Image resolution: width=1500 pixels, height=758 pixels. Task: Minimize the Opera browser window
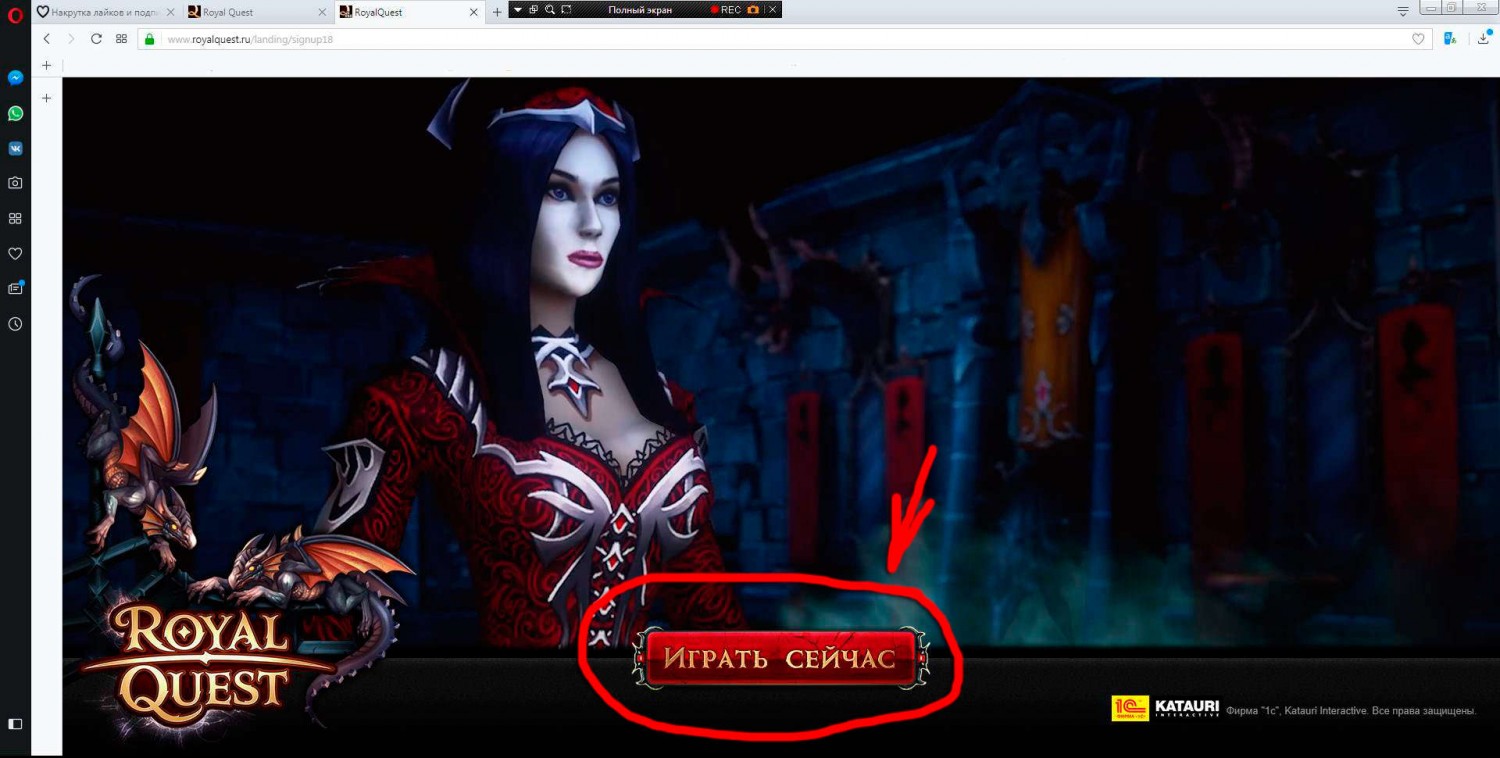click(1431, 8)
